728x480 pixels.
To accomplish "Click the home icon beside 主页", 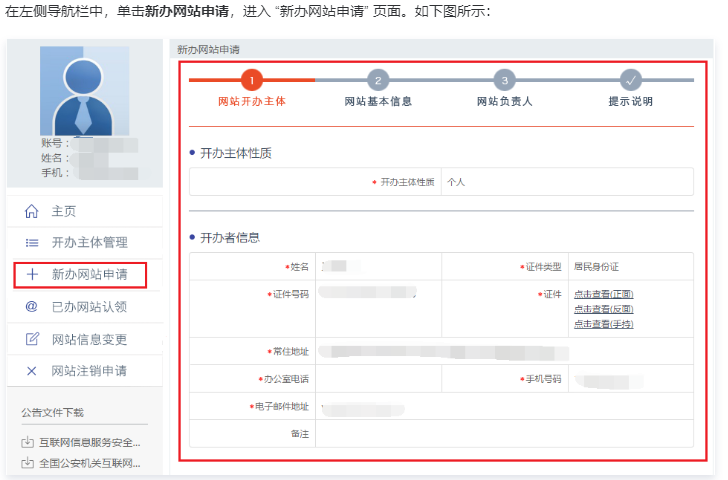I will point(31,211).
